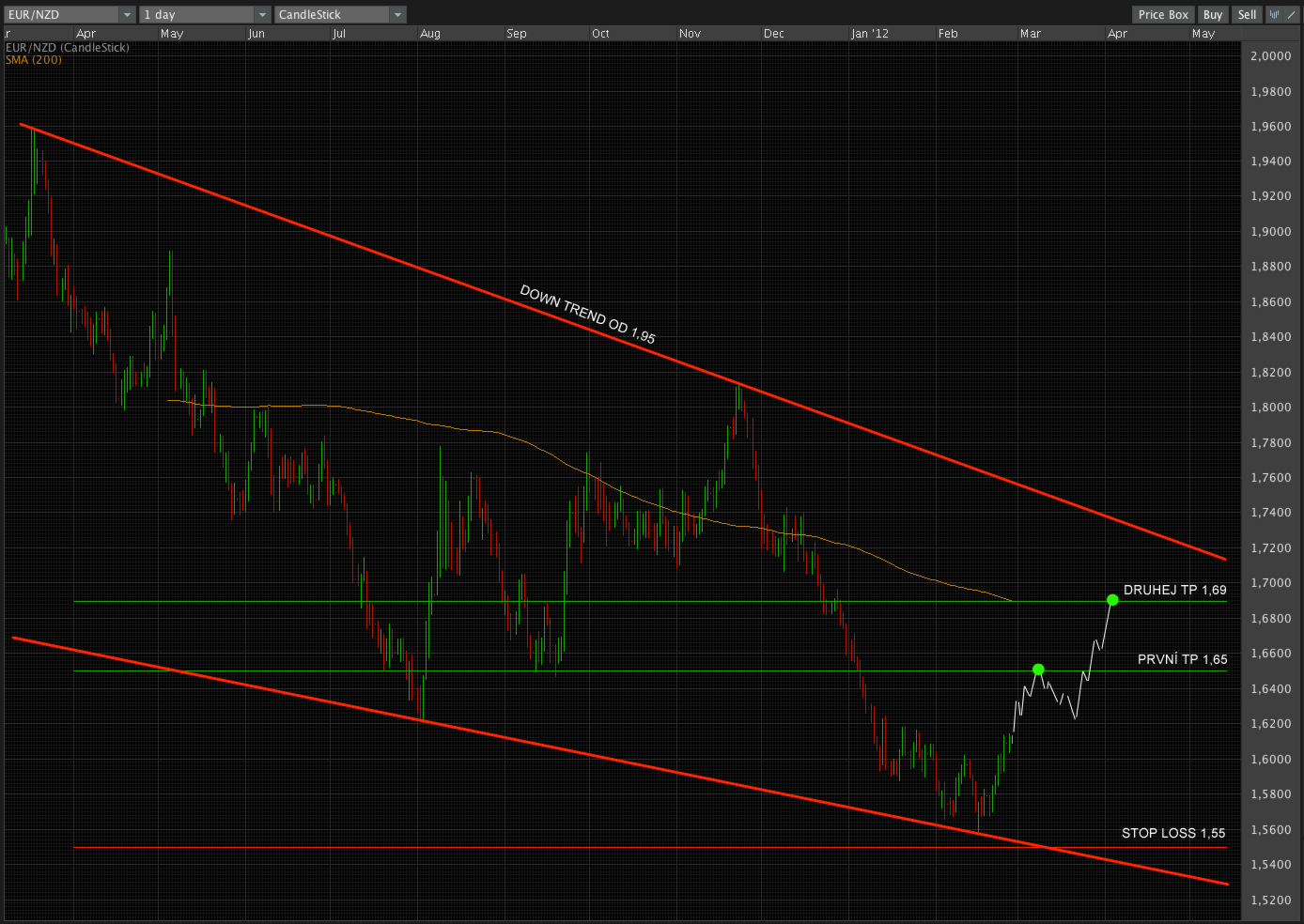Click the Sep label on the time axis

click(517, 33)
